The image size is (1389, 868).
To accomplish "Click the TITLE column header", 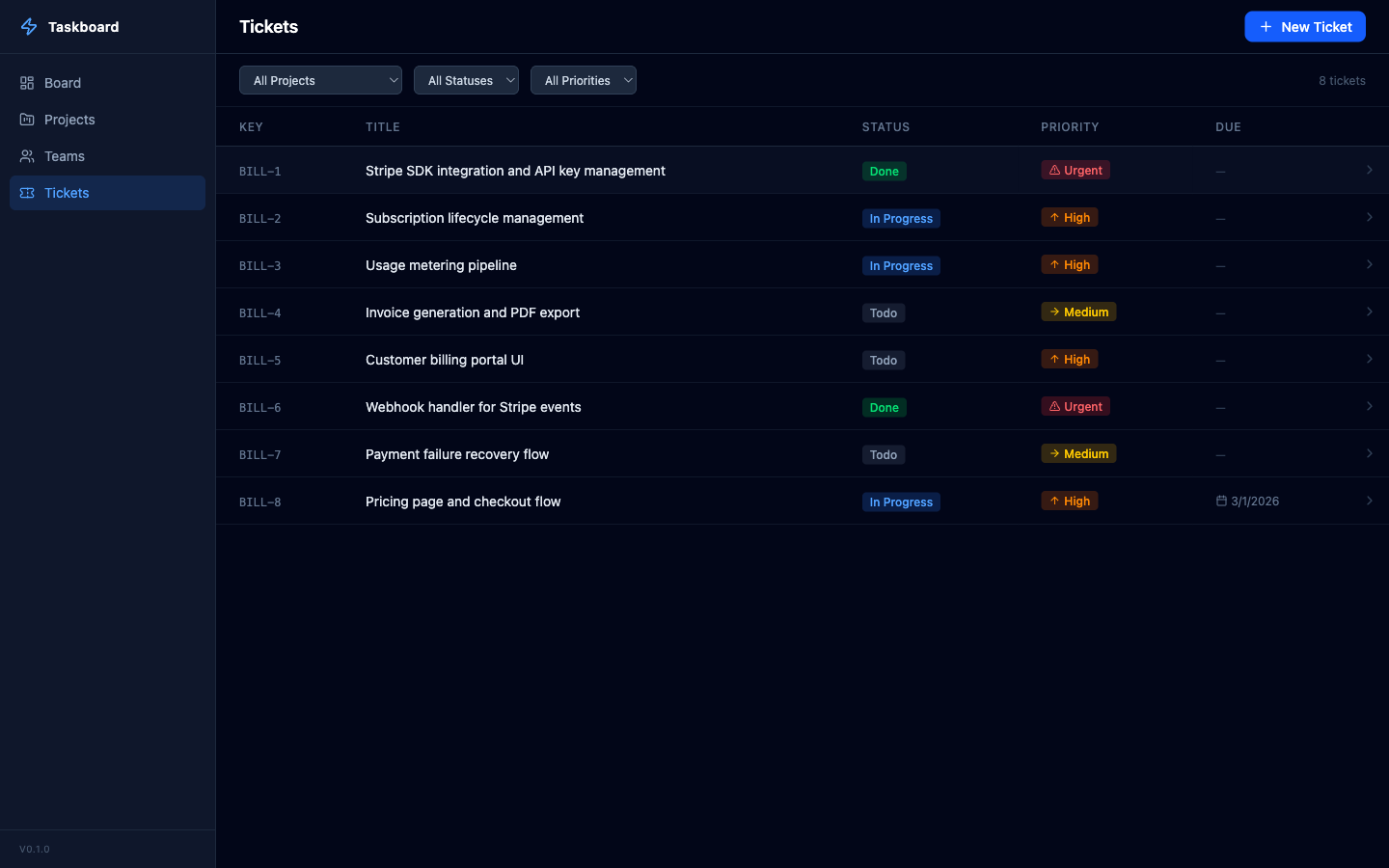I will [x=383, y=127].
